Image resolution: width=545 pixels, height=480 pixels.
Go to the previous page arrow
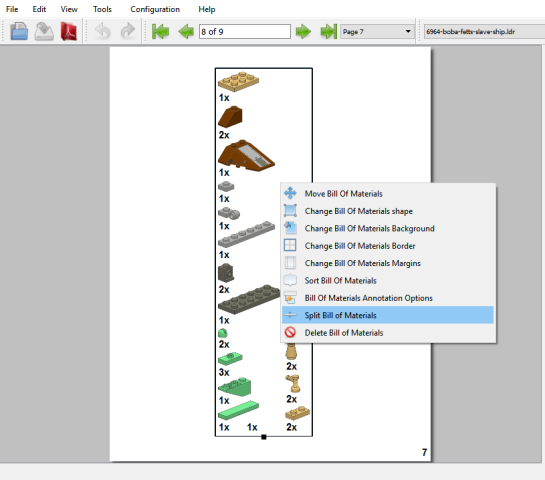coord(186,32)
